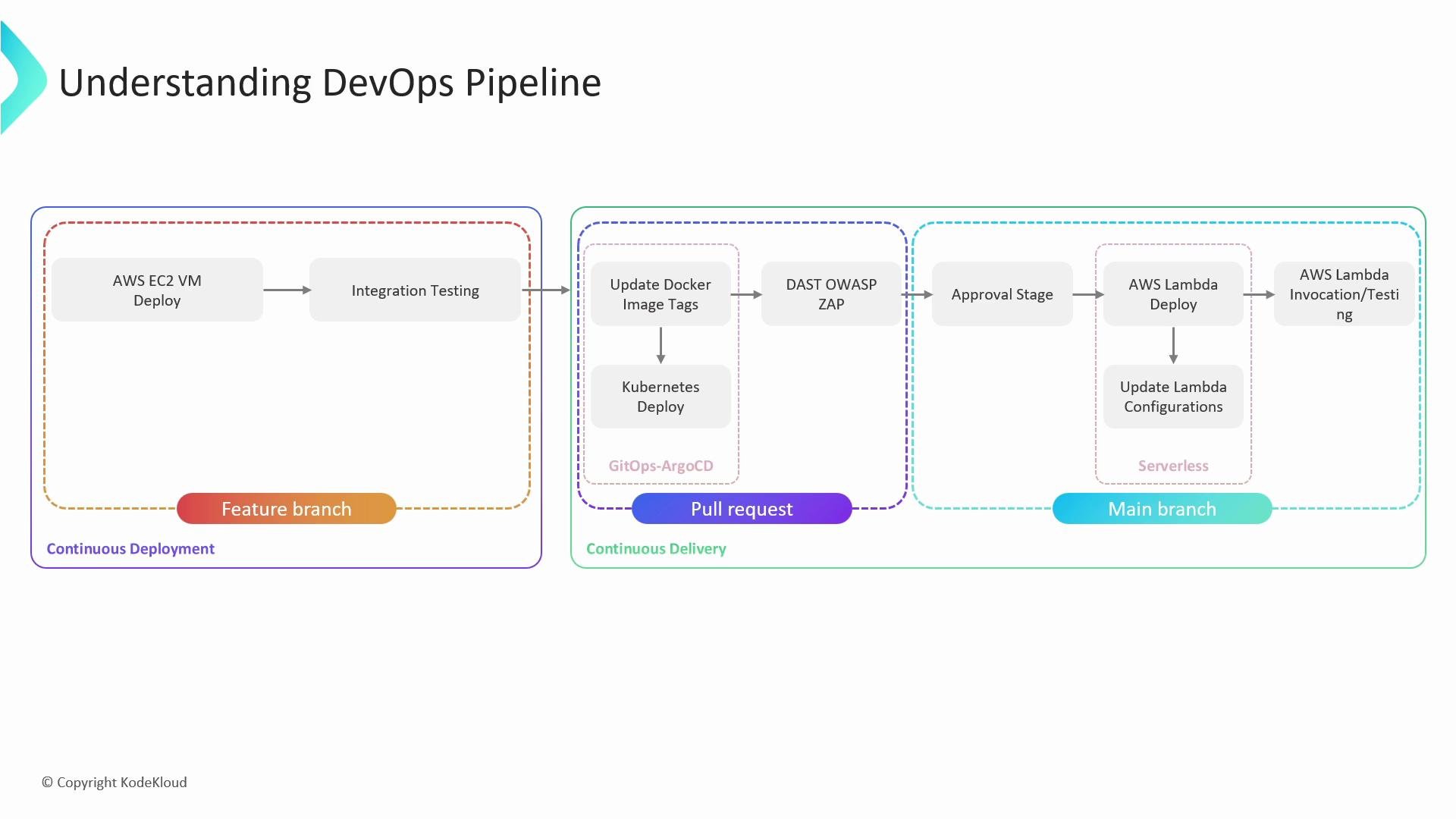The width and height of the screenshot is (1456, 819).
Task: Click the DAST OWASP ZAP box
Action: coord(831,294)
